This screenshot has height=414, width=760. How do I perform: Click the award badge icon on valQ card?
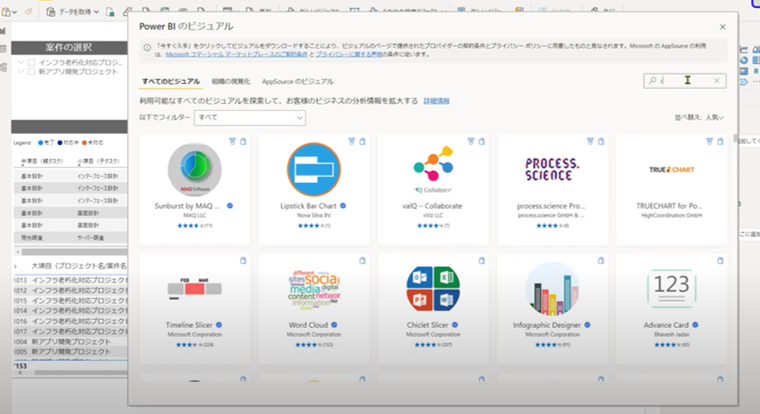coord(471,142)
